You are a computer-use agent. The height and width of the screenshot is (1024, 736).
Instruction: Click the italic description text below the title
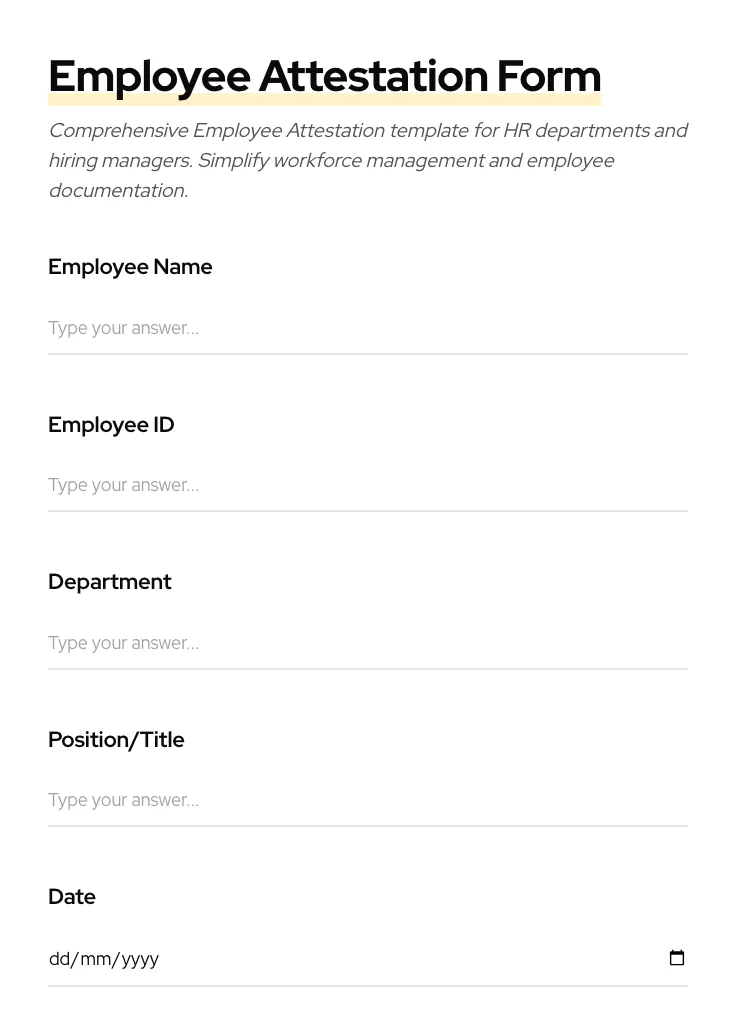pyautogui.click(x=368, y=160)
